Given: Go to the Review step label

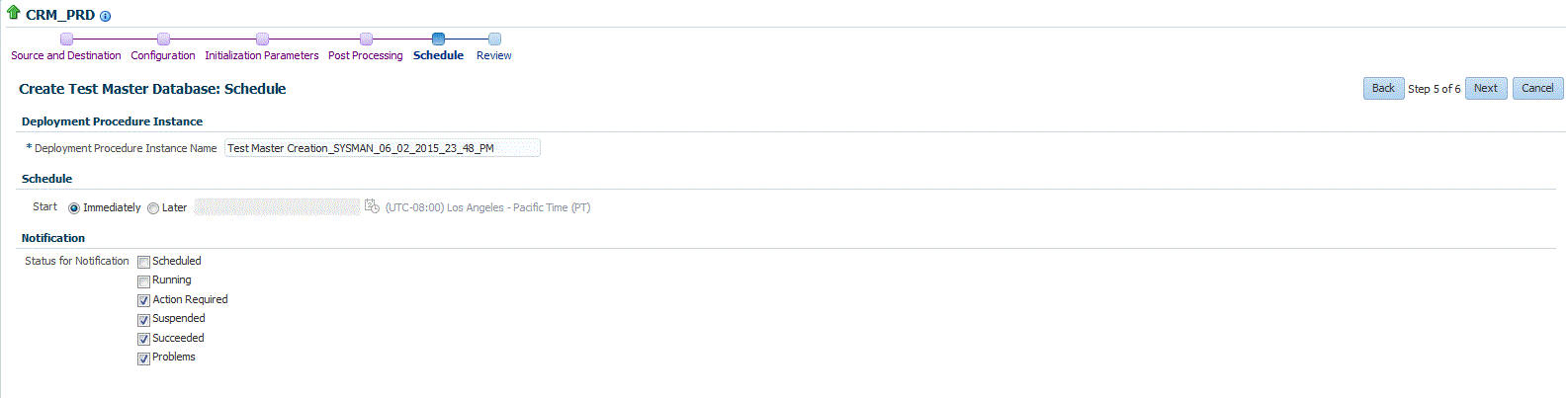Looking at the screenshot, I should [x=493, y=55].
